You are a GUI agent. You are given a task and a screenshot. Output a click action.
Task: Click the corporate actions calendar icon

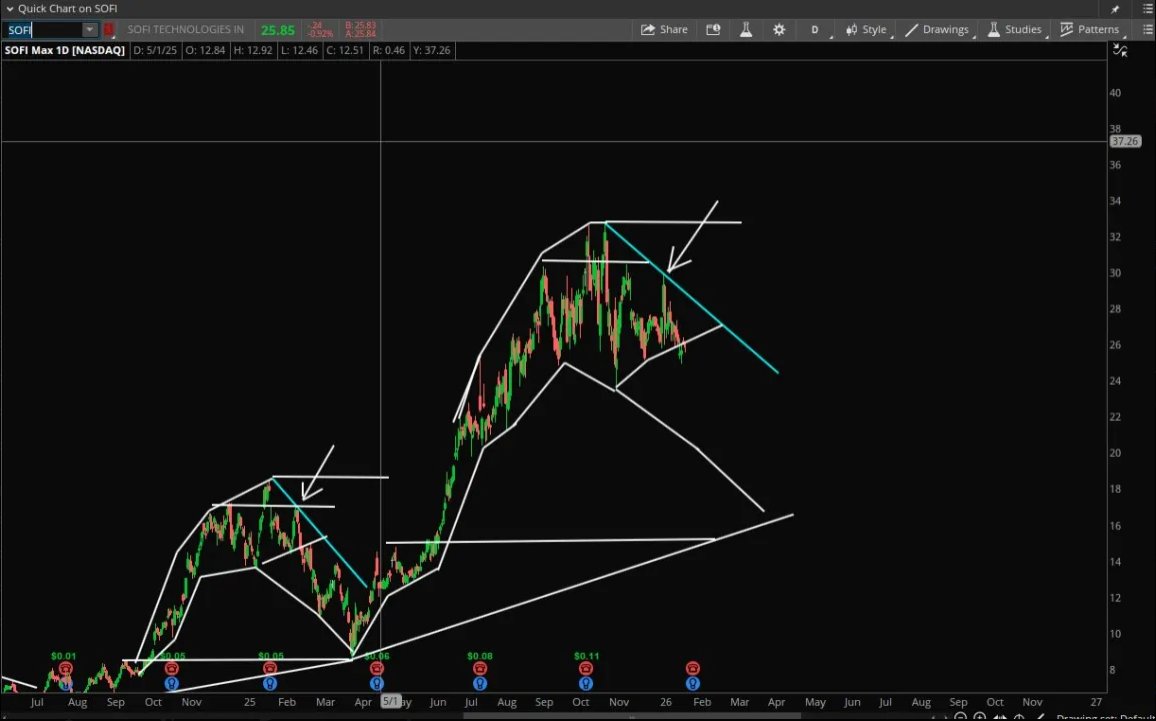point(713,29)
